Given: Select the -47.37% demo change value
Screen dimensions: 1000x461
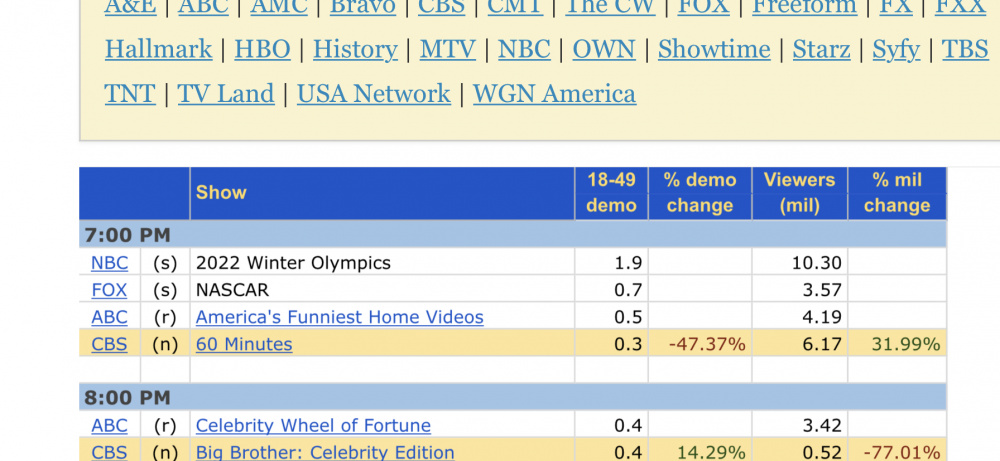Looking at the screenshot, I should [707, 344].
